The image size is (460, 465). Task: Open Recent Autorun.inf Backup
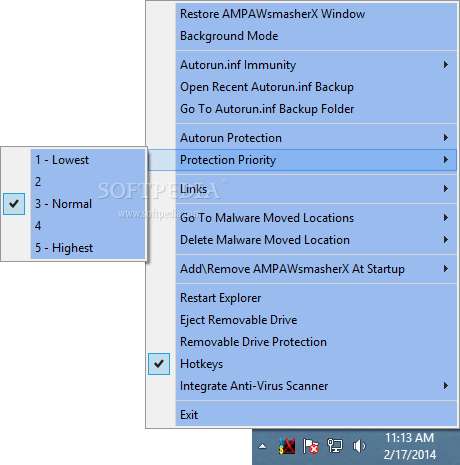click(x=302, y=87)
